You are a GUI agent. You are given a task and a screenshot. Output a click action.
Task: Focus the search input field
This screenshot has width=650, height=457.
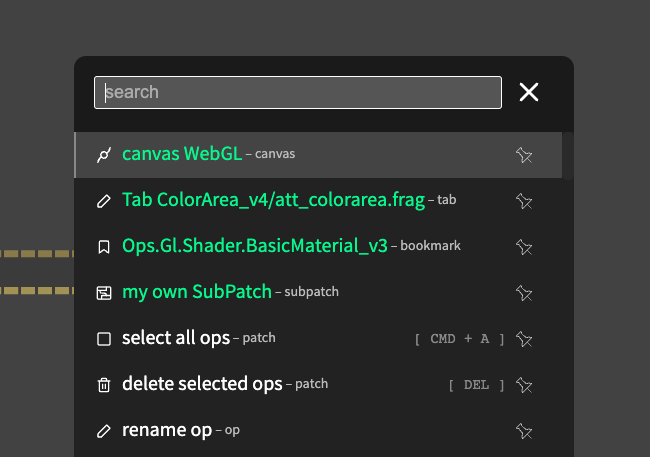tap(298, 92)
